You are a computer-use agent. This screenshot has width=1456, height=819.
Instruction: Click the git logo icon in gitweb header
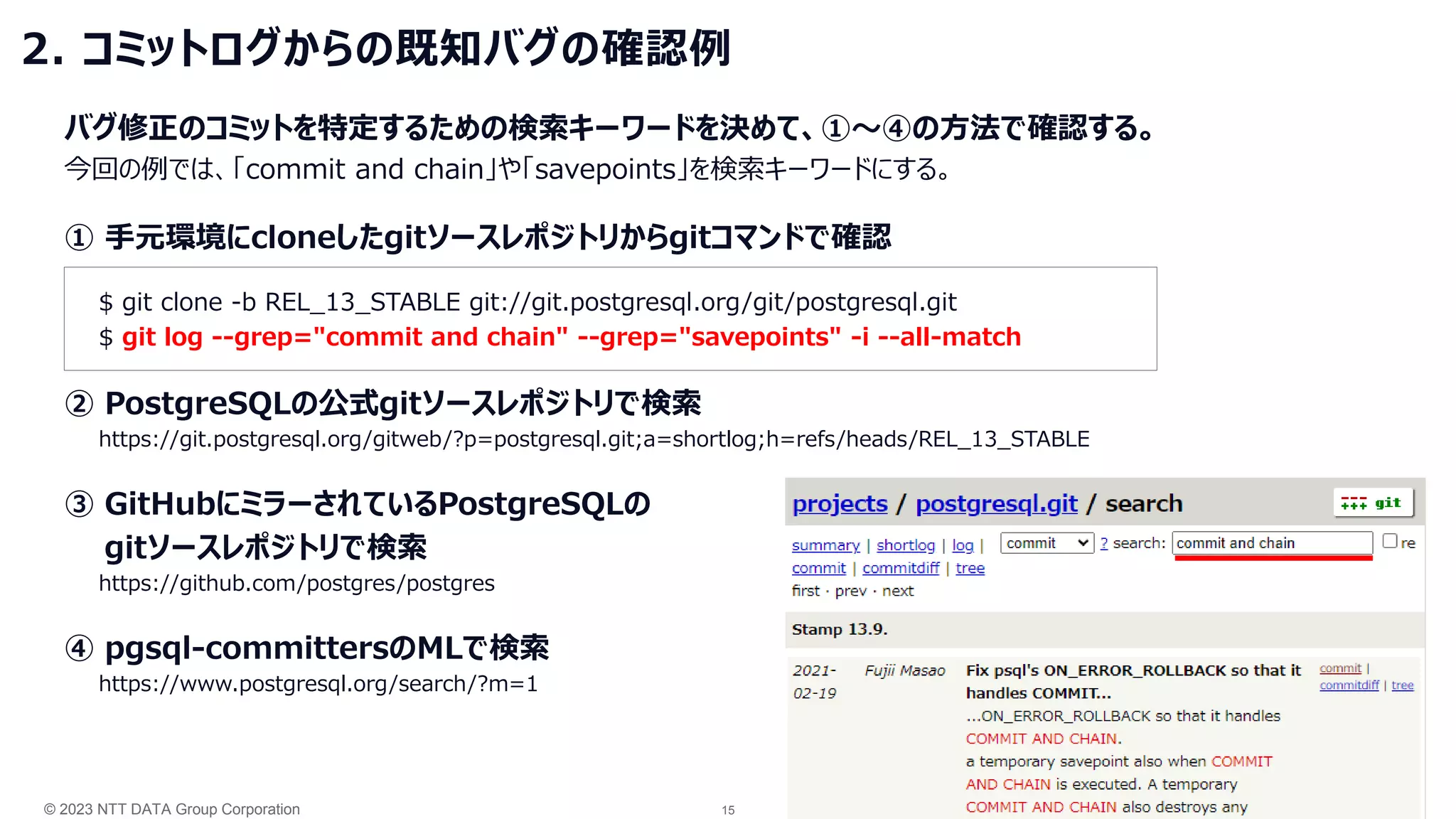coord(1373,503)
